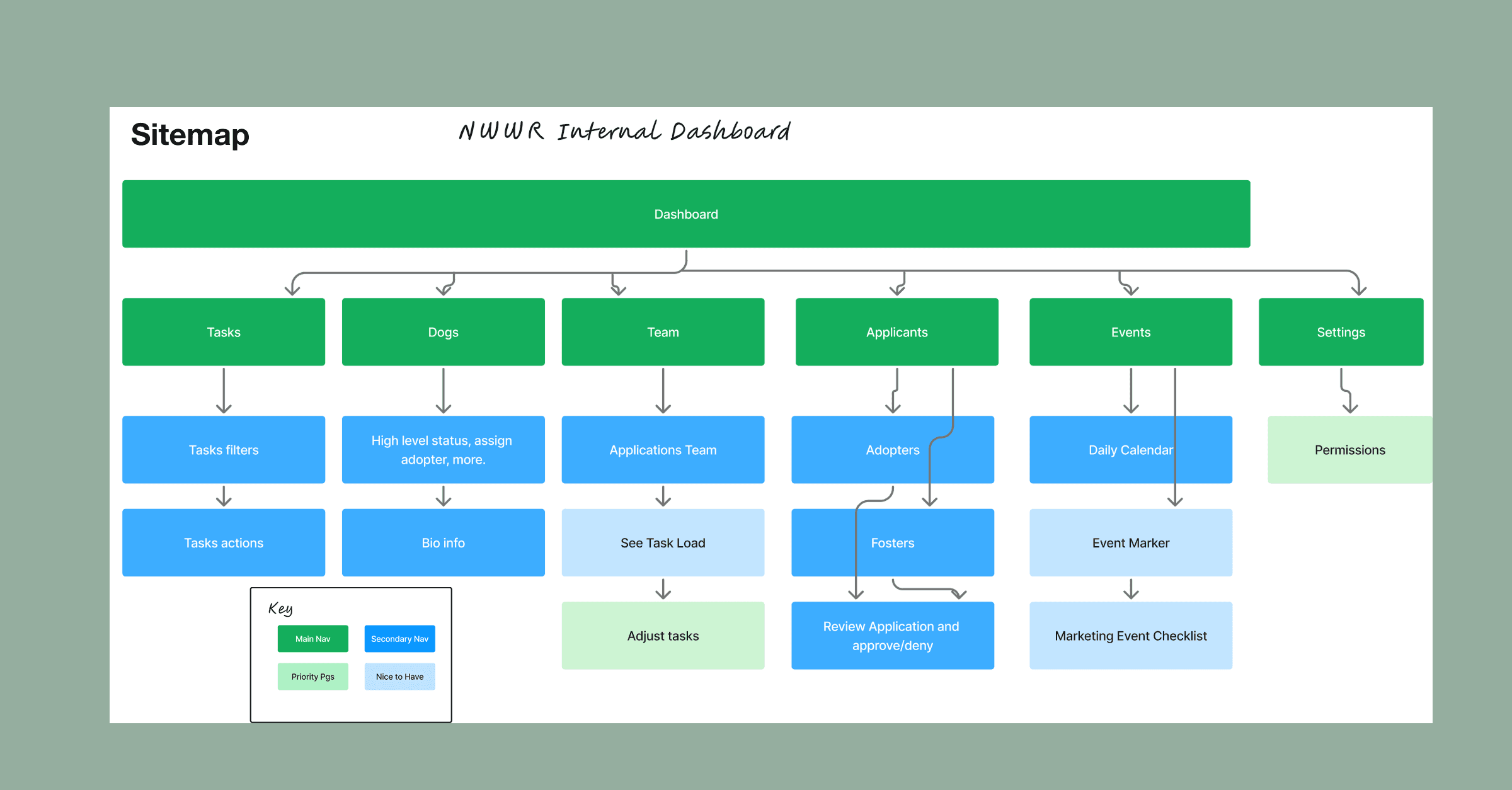Select the Key label in legend
Screen dimensions: 1512x790
coord(280,609)
